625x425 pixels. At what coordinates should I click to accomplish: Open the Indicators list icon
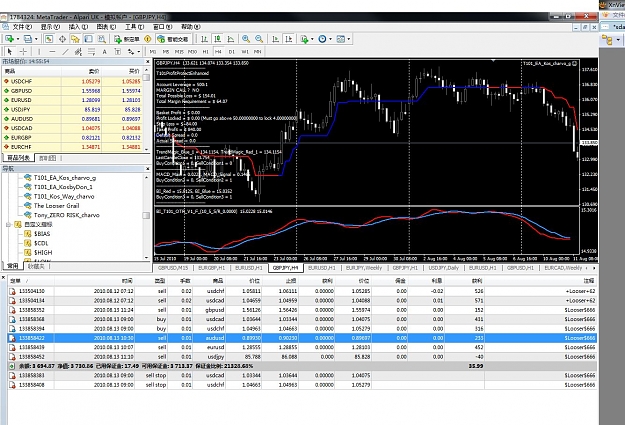(x=304, y=39)
